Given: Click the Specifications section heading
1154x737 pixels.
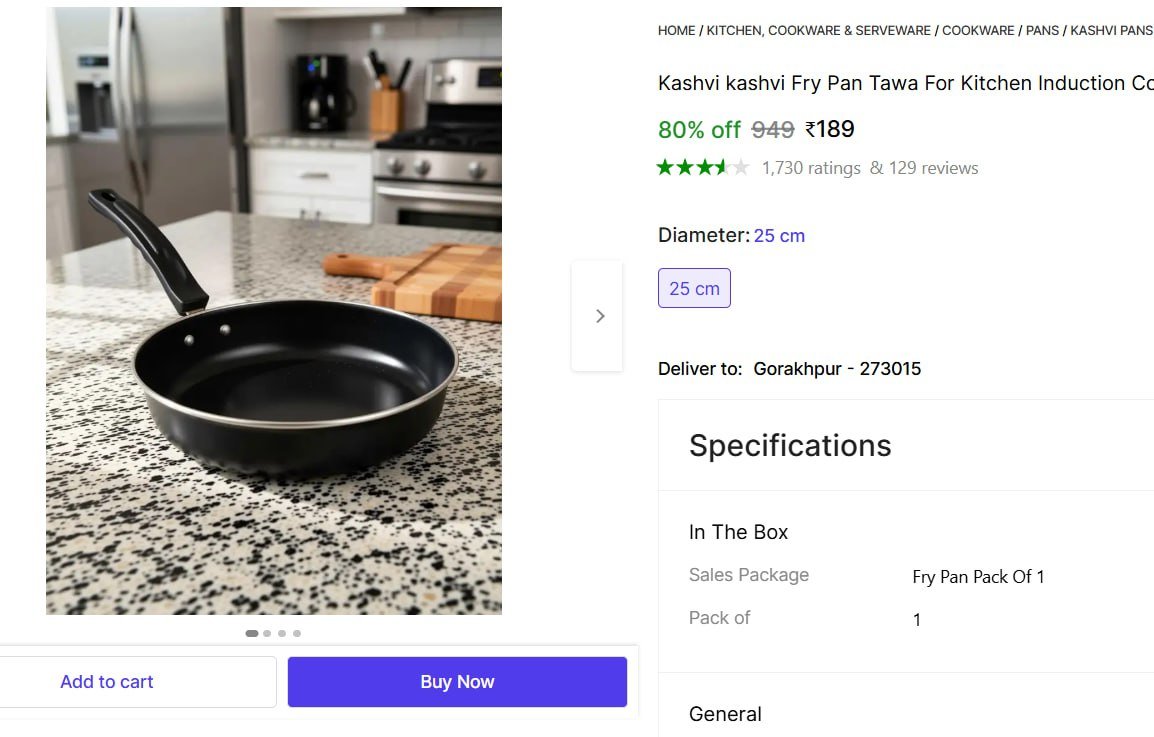Looking at the screenshot, I should 790,445.
